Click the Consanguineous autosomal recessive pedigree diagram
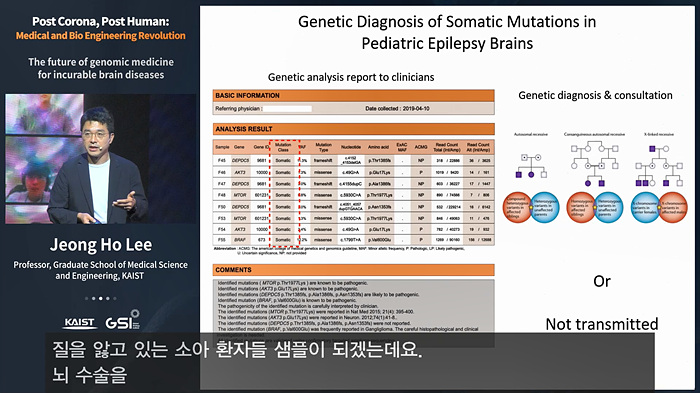This screenshot has width=700, height=393. [x=595, y=164]
